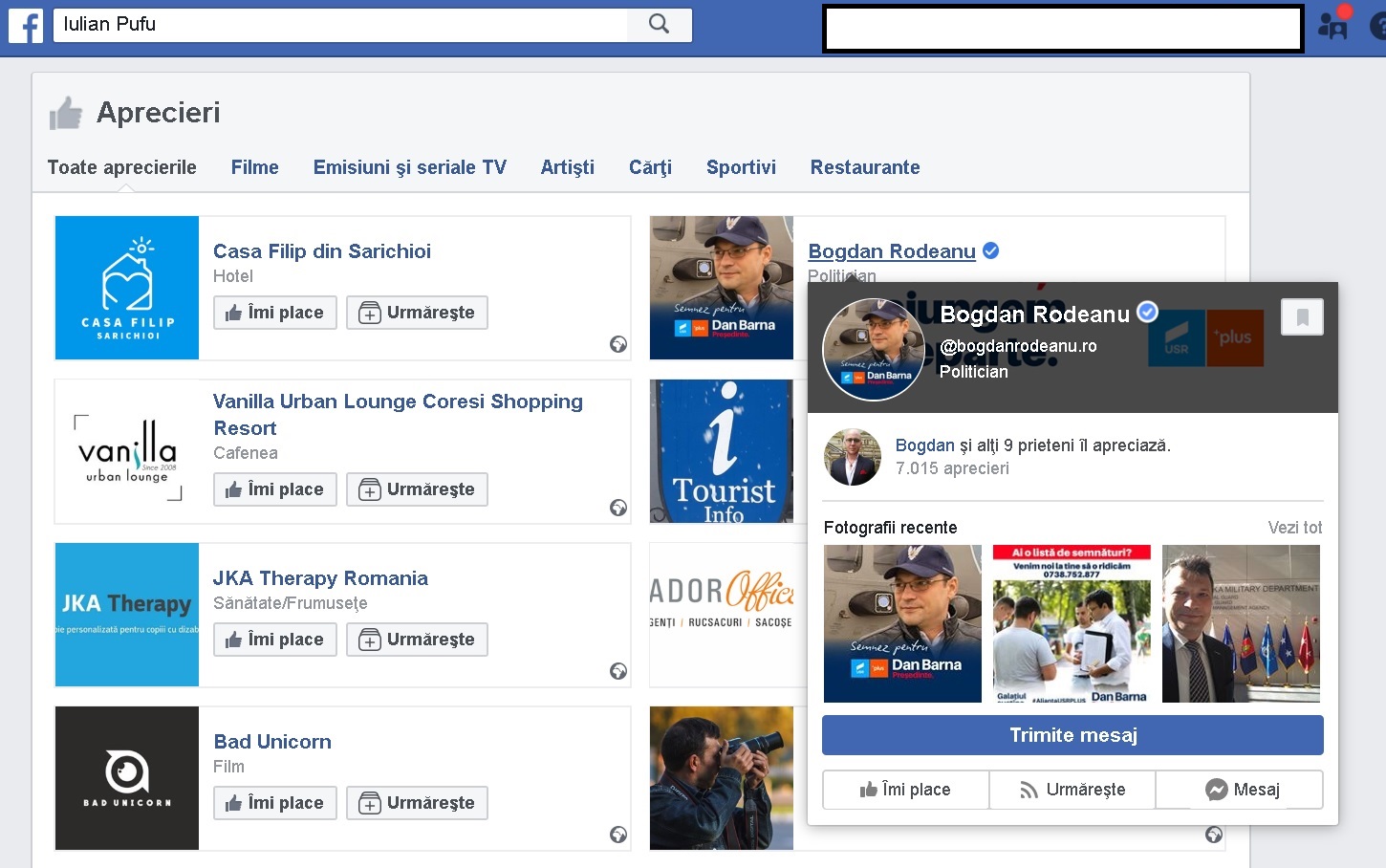
Task: Open JKA Therapy logo thumbnail
Action: pos(127,615)
